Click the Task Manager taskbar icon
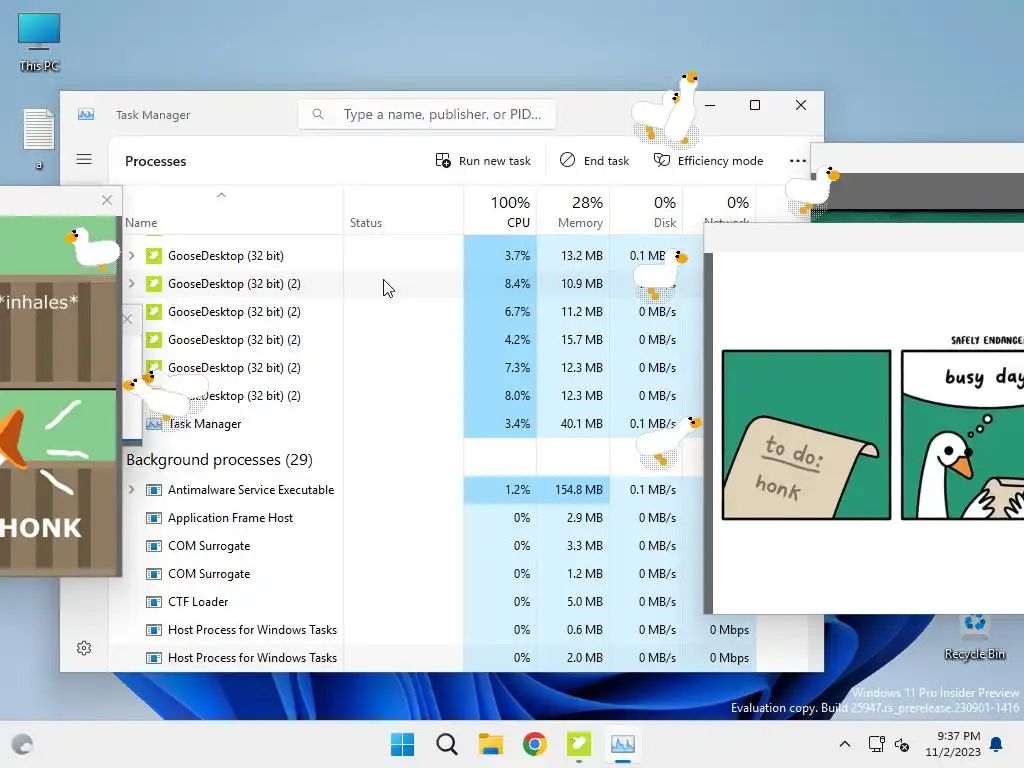Image resolution: width=1024 pixels, height=768 pixels. point(622,744)
